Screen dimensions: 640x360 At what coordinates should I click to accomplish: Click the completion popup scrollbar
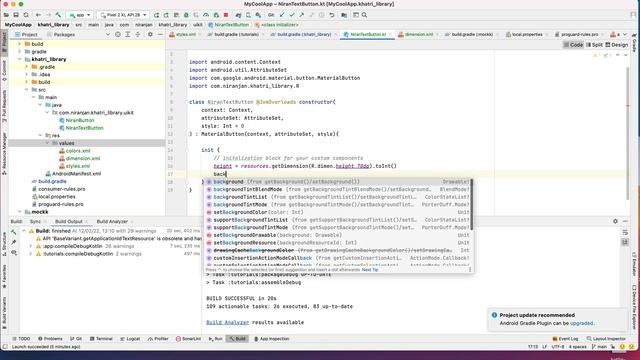point(471,204)
